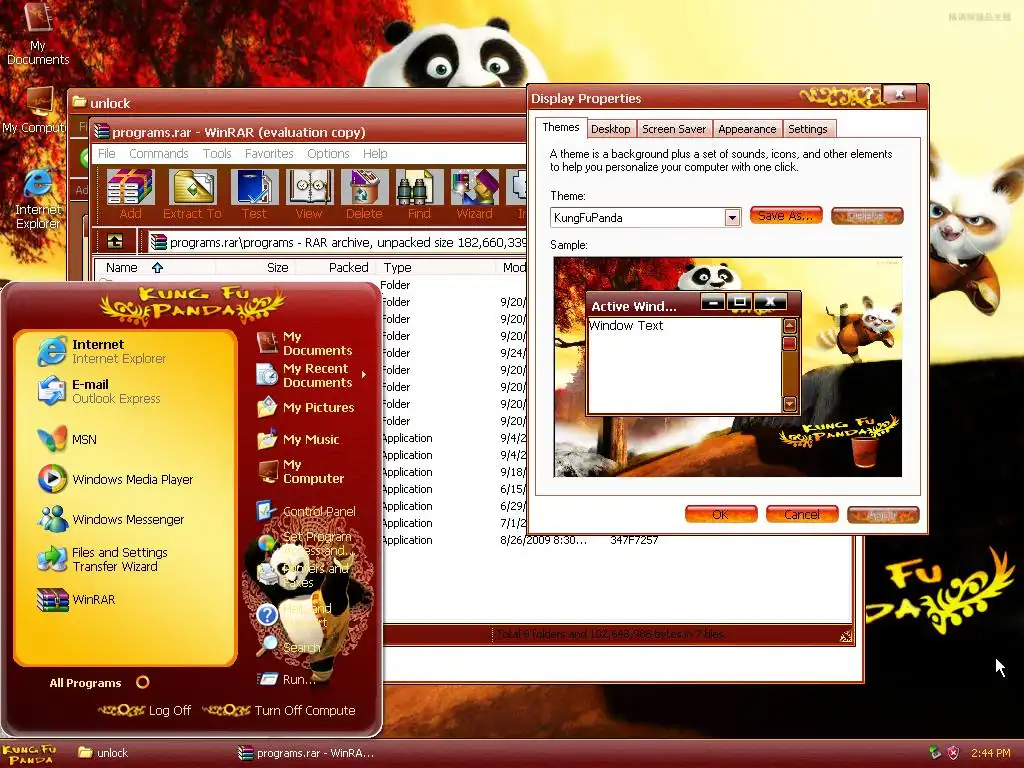Switch to the Settings tab

808,129
